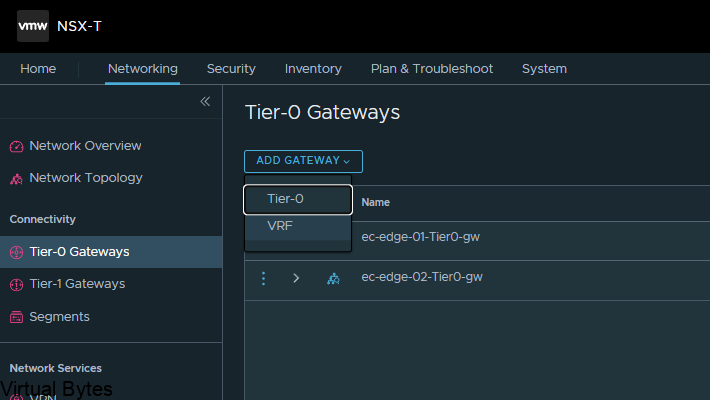Open topology icon for ec-edge-02-Tier0-gw
Viewport: 710px width, 400px height.
[x=333, y=278]
